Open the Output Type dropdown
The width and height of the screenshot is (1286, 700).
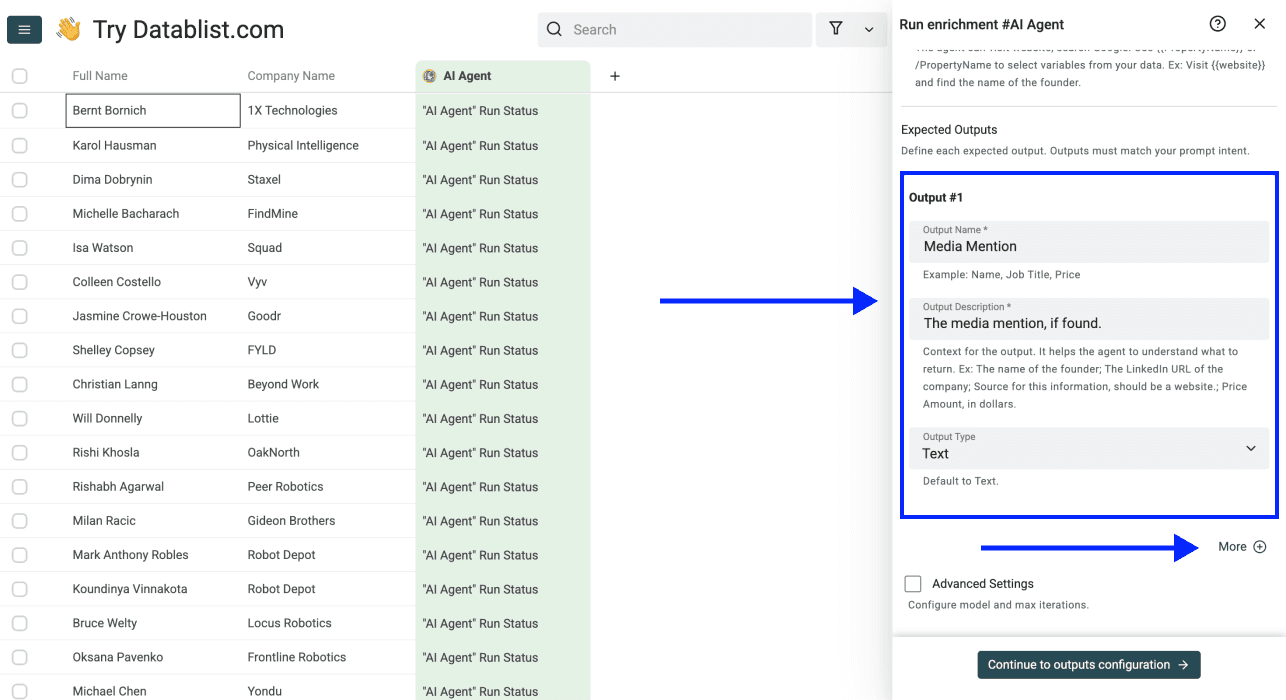point(1088,449)
